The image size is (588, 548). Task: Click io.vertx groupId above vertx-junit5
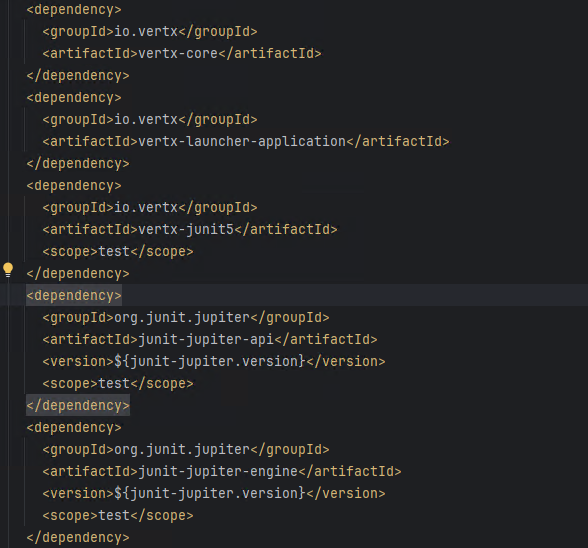[146, 207]
